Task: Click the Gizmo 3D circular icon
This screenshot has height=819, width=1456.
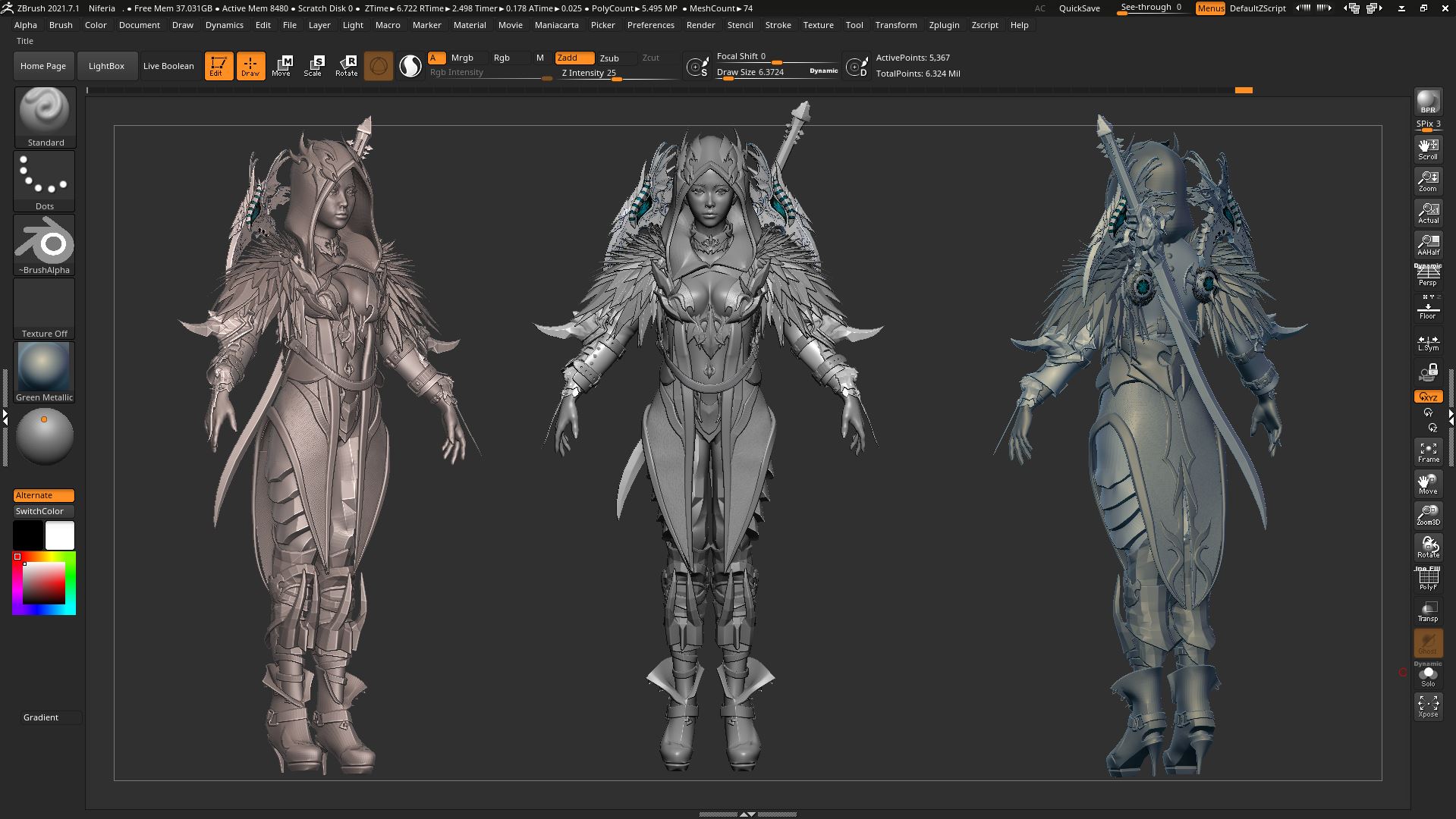Action: coord(379,66)
